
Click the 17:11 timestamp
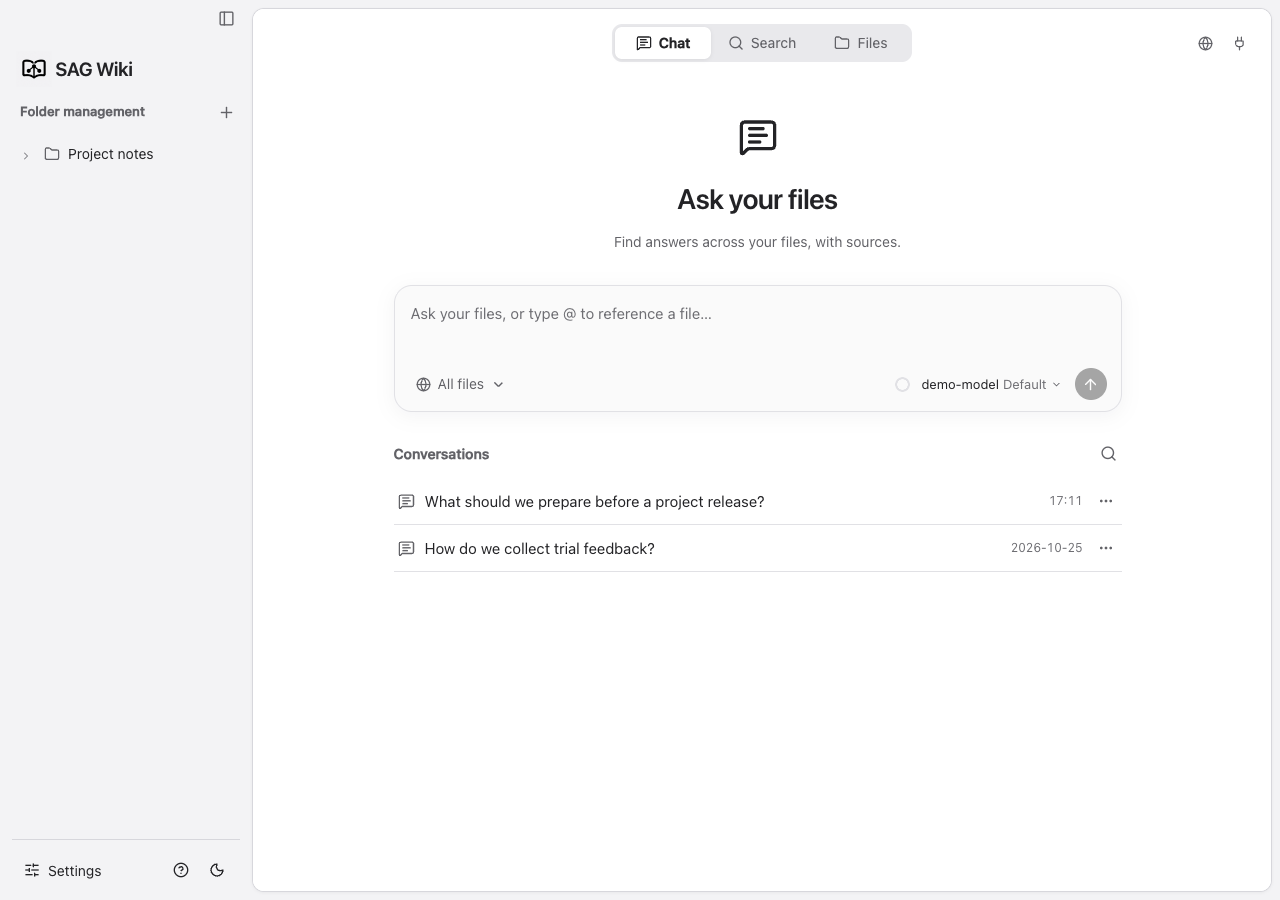point(1066,501)
